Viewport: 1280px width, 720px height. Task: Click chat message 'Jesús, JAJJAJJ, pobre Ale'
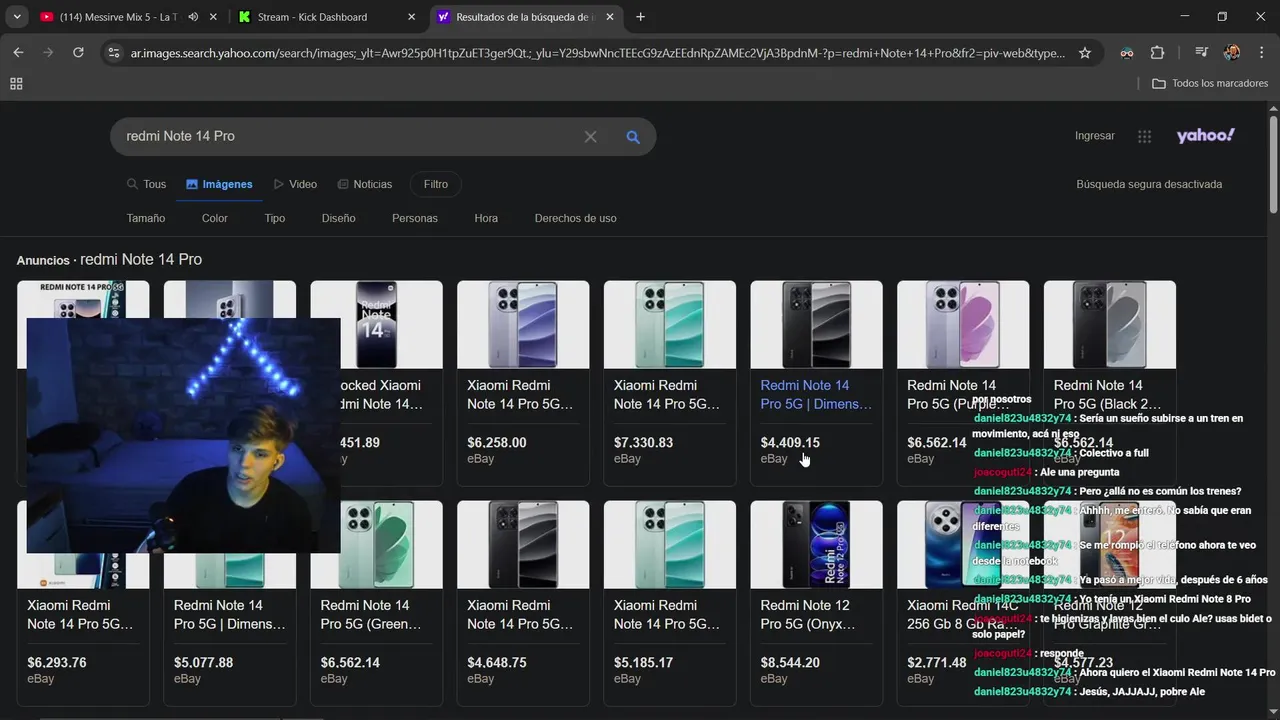1142,692
